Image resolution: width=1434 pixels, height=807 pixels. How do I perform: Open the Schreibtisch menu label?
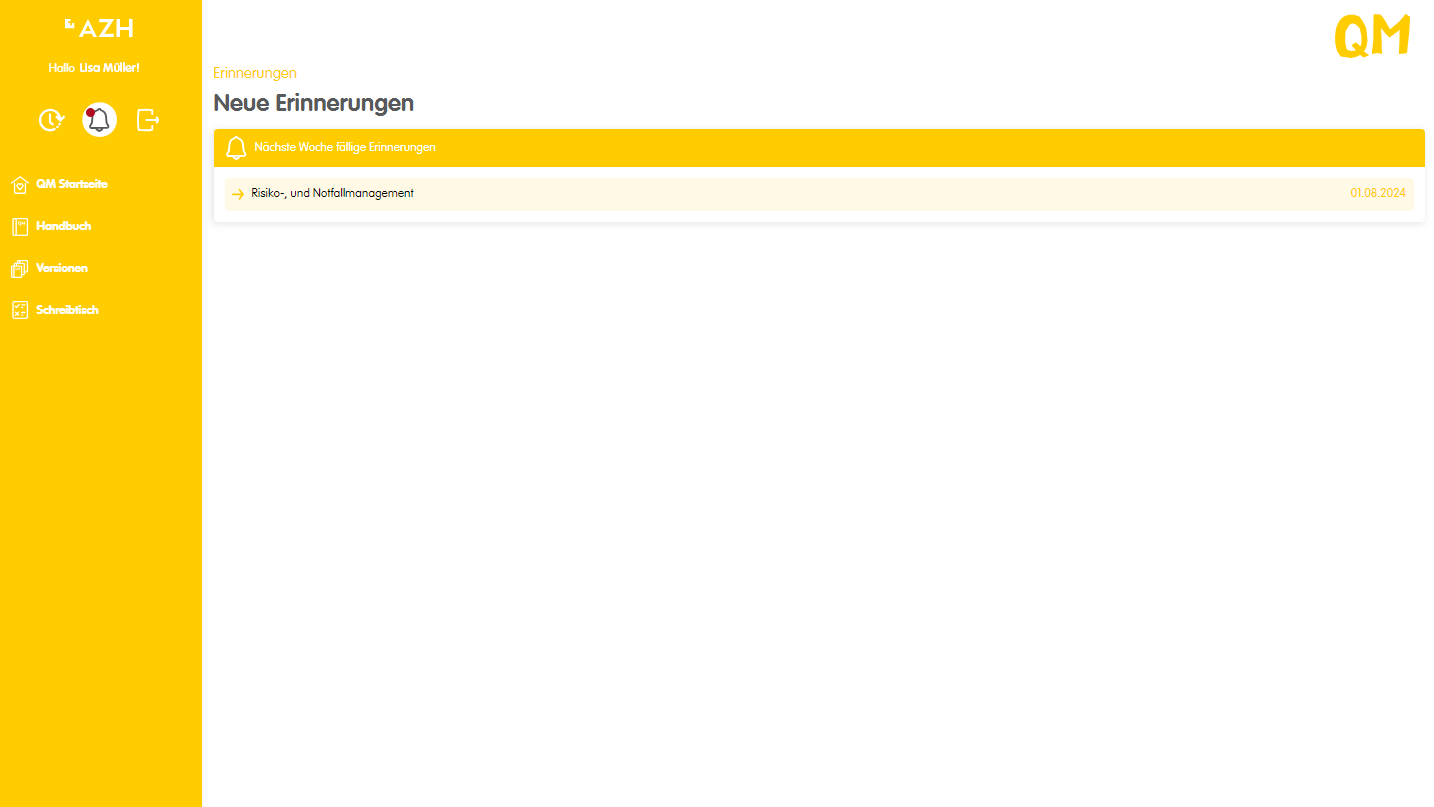[67, 310]
